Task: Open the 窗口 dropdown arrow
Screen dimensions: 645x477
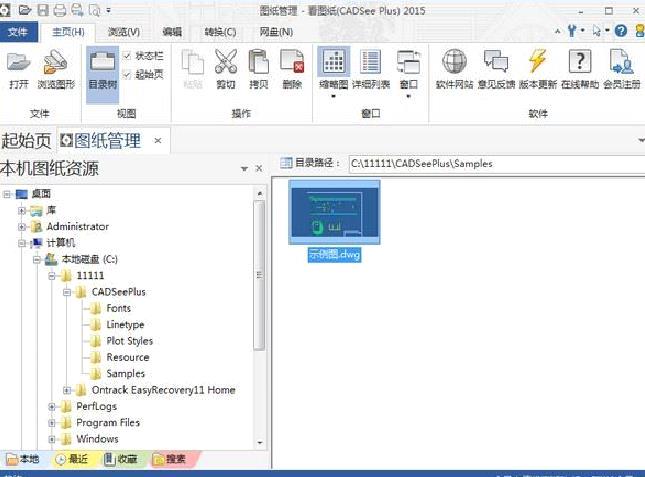Action: [408, 97]
